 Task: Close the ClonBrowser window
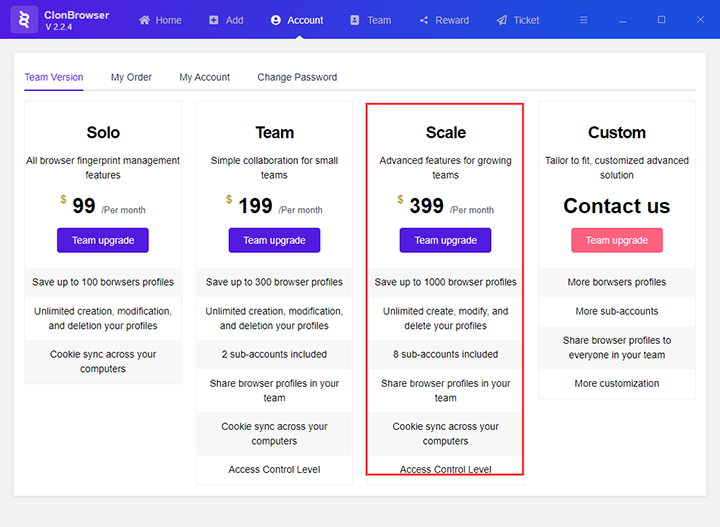click(700, 19)
